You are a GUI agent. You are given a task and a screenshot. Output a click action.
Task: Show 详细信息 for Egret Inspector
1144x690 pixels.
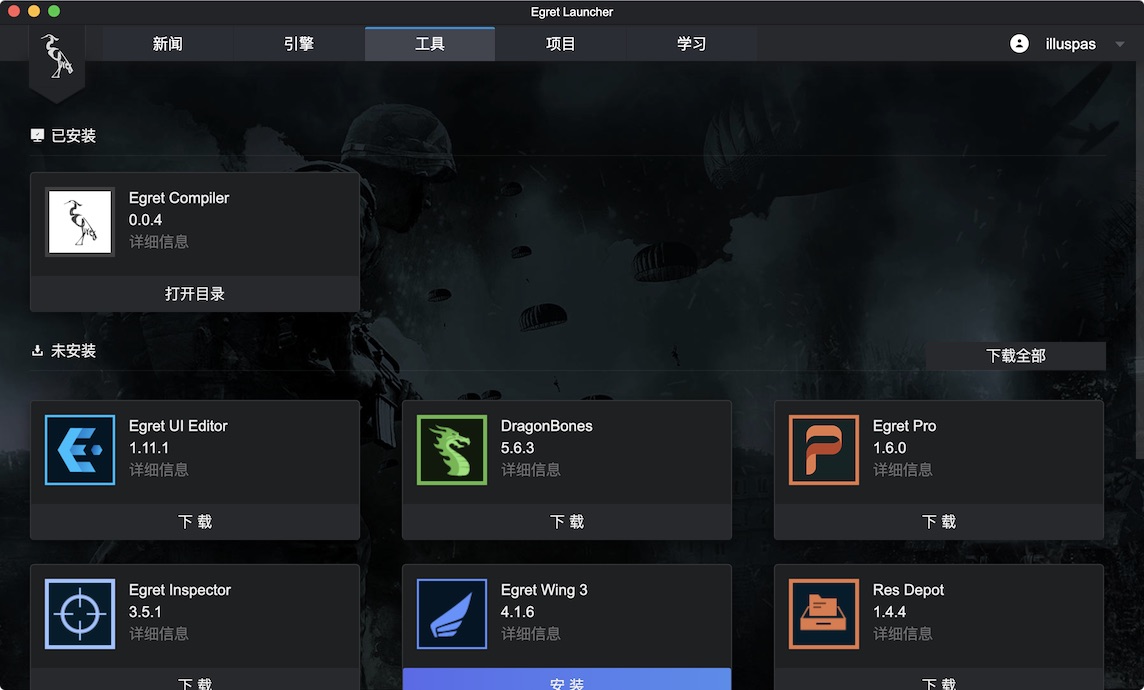click(158, 634)
